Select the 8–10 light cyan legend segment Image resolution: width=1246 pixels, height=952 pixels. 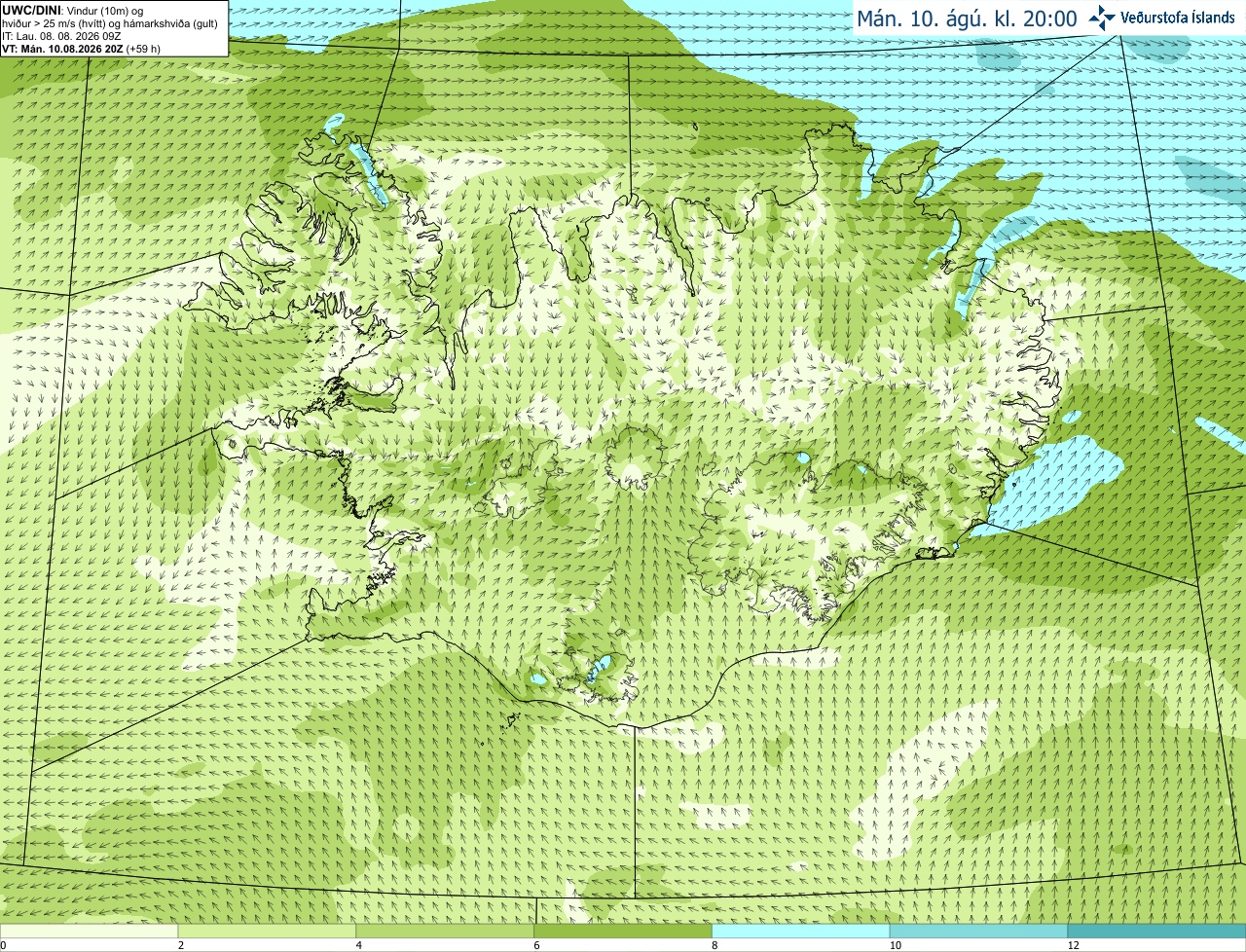pyautogui.click(x=801, y=931)
